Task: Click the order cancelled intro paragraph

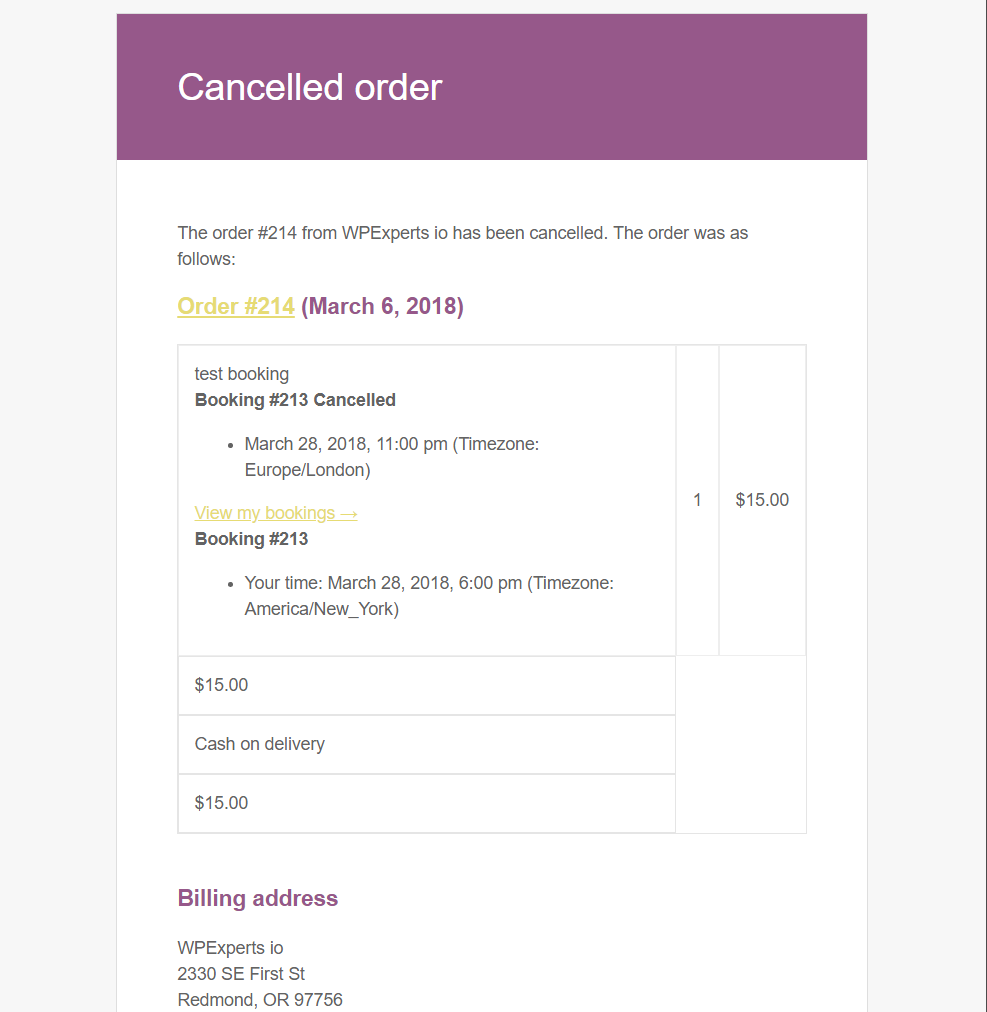Action: [x=462, y=246]
